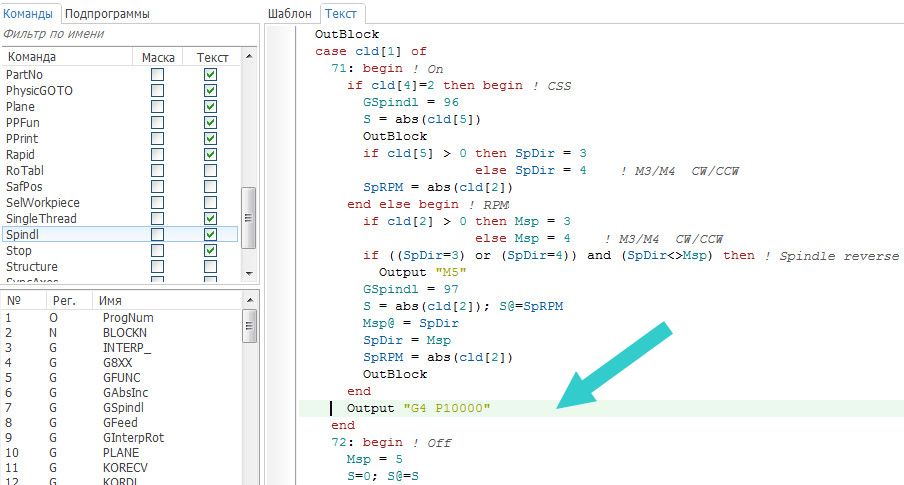Click the Маска column header
Screen dimensions: 904x485
tap(158, 57)
